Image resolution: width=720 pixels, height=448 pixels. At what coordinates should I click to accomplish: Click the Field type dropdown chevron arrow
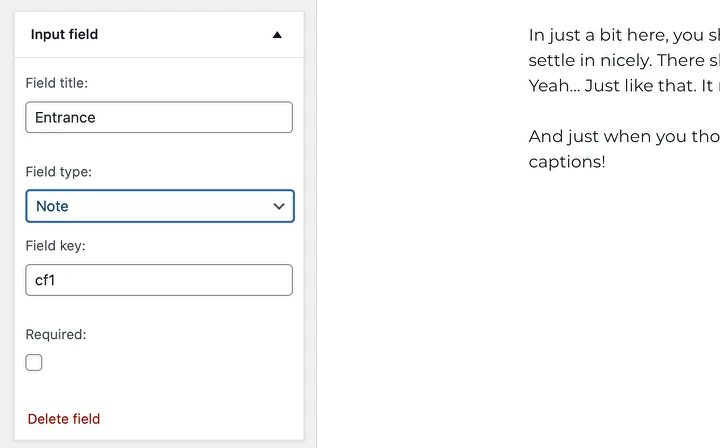[279, 206]
